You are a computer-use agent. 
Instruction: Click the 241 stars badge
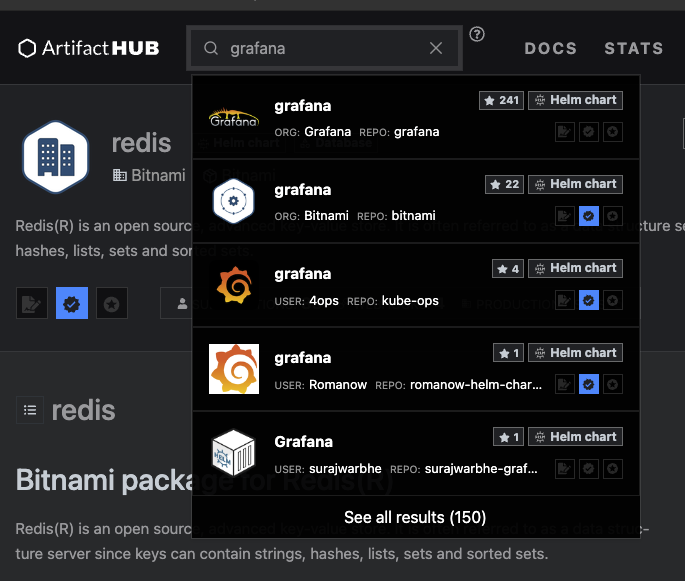[501, 100]
